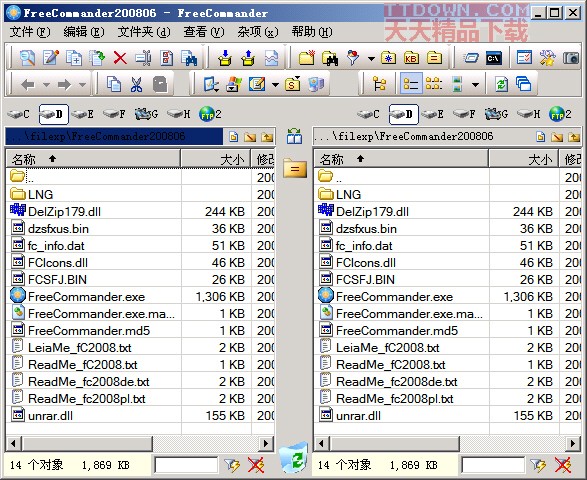
Task: Open the 查看(V) menu
Action: tap(203, 32)
